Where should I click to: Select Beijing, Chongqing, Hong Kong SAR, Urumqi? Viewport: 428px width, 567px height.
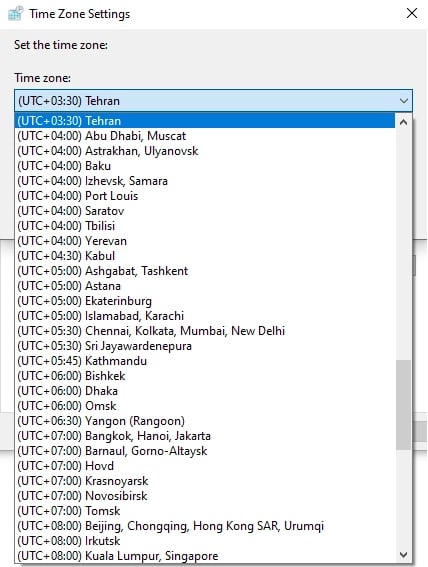pos(205,526)
